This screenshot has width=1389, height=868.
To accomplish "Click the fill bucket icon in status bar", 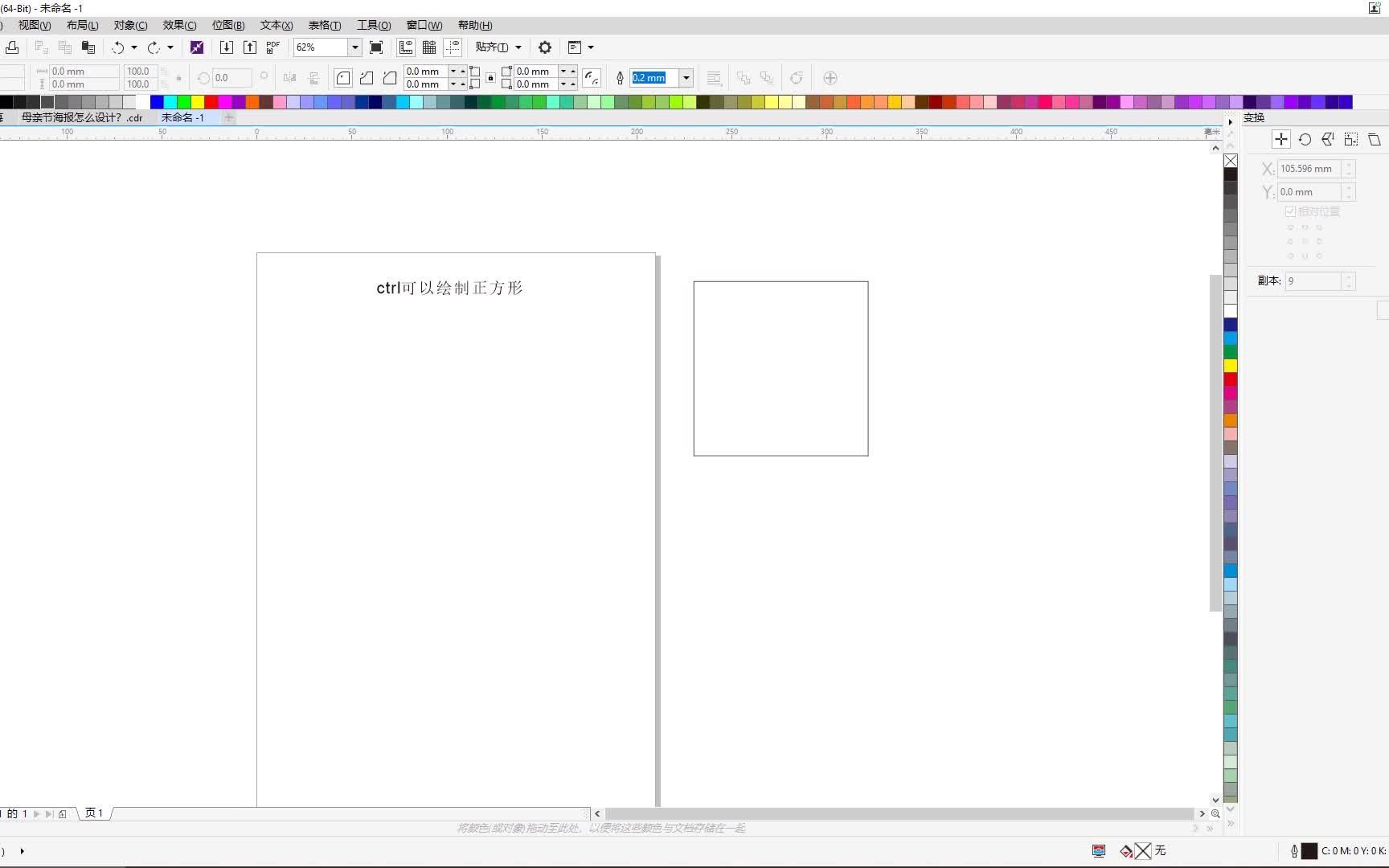I will coord(1126,850).
